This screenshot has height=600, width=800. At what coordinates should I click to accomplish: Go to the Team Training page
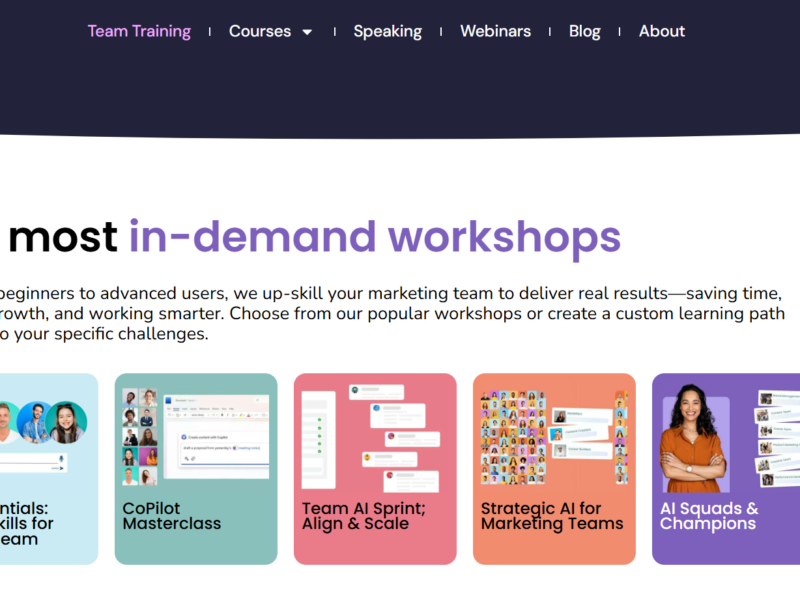click(139, 31)
